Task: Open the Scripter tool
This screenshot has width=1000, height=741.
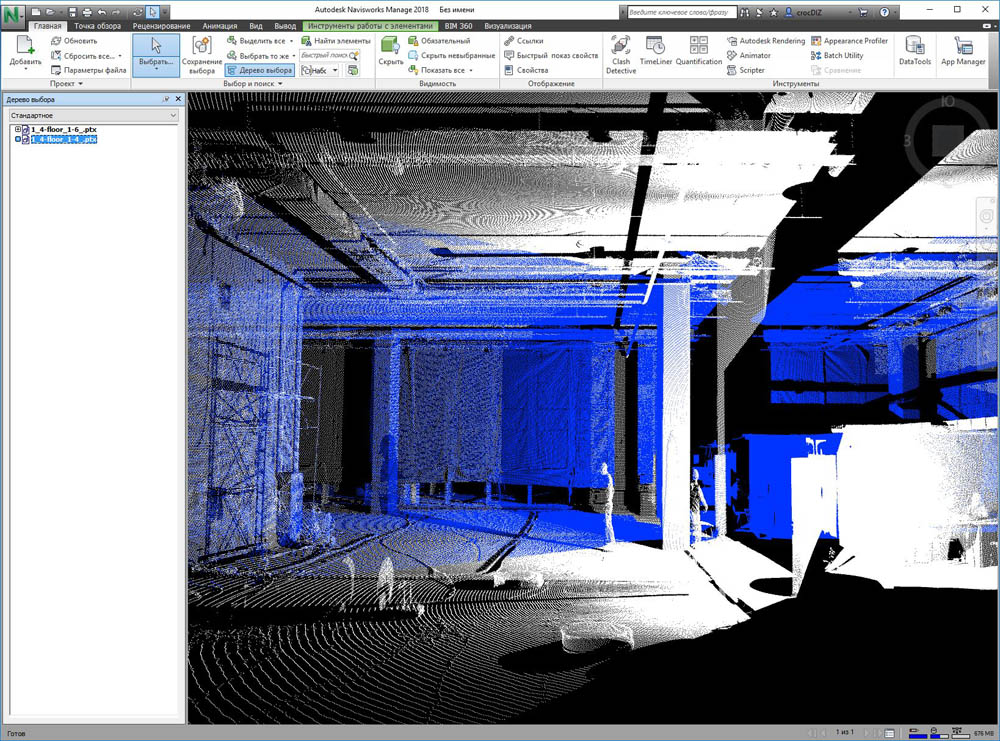Action: (746, 70)
